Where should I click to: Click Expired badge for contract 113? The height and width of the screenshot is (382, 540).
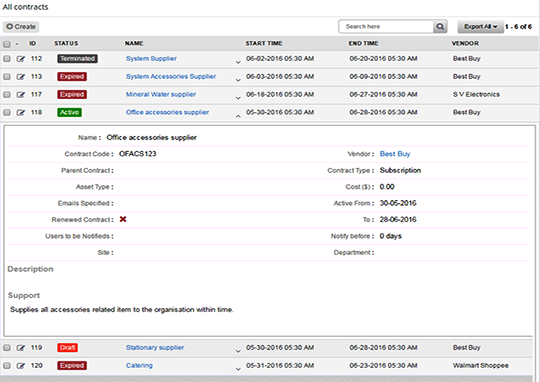(72, 76)
